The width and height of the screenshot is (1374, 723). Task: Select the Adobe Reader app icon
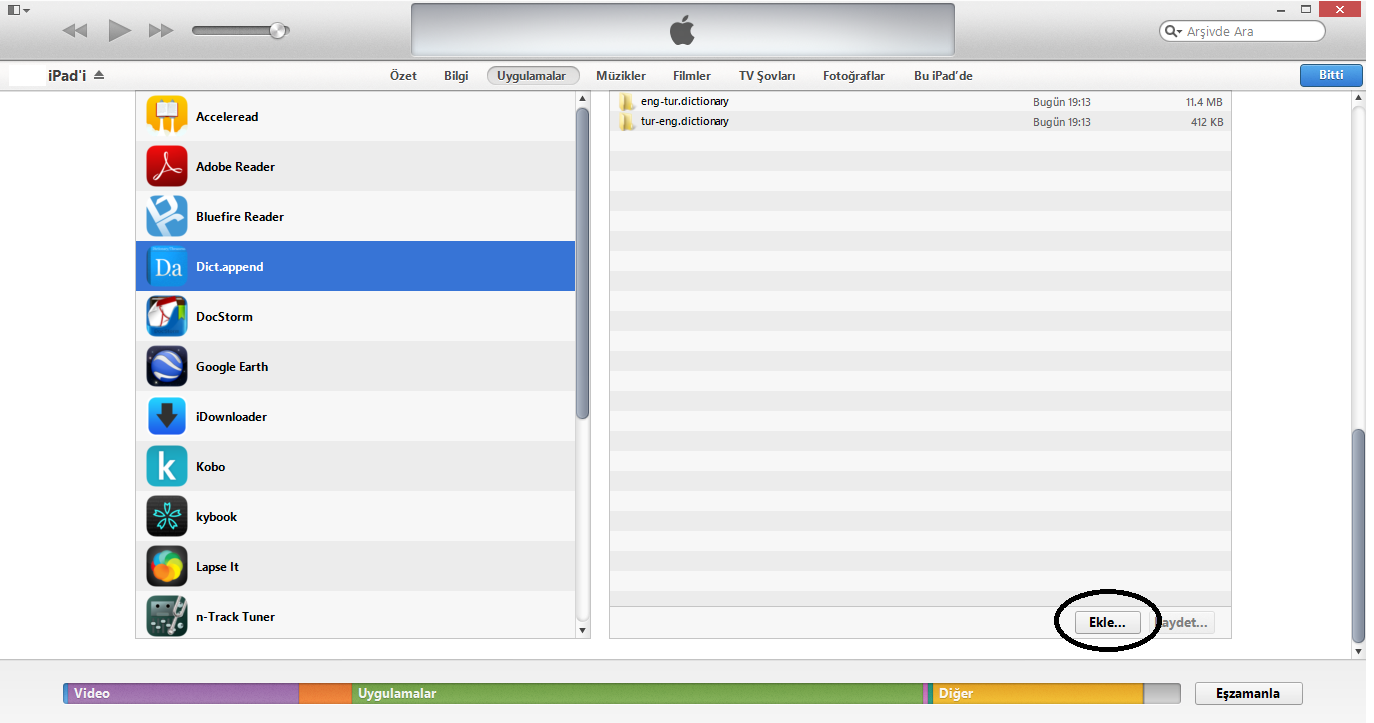pyautogui.click(x=167, y=166)
